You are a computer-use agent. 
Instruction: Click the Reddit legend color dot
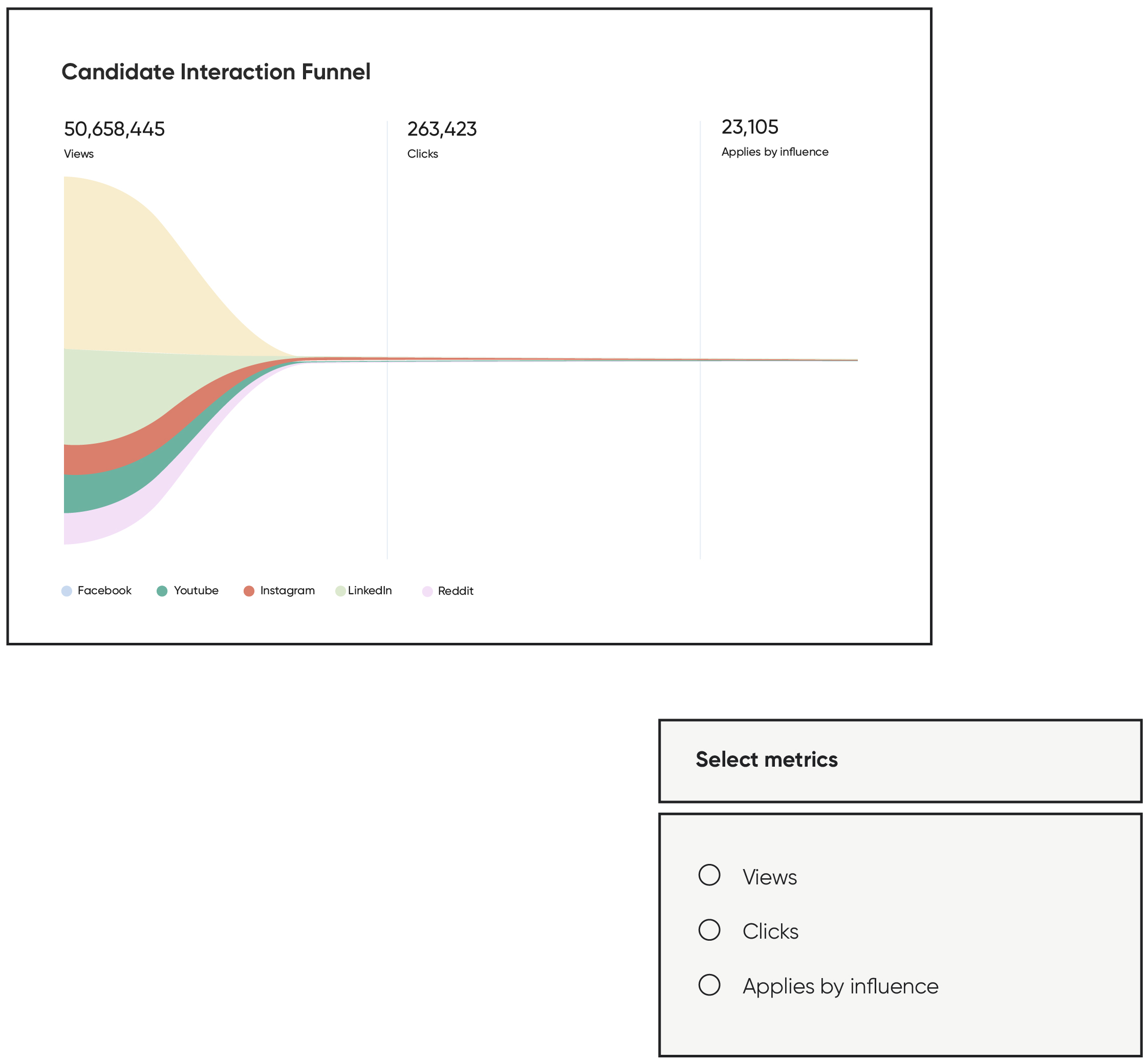coord(427,591)
